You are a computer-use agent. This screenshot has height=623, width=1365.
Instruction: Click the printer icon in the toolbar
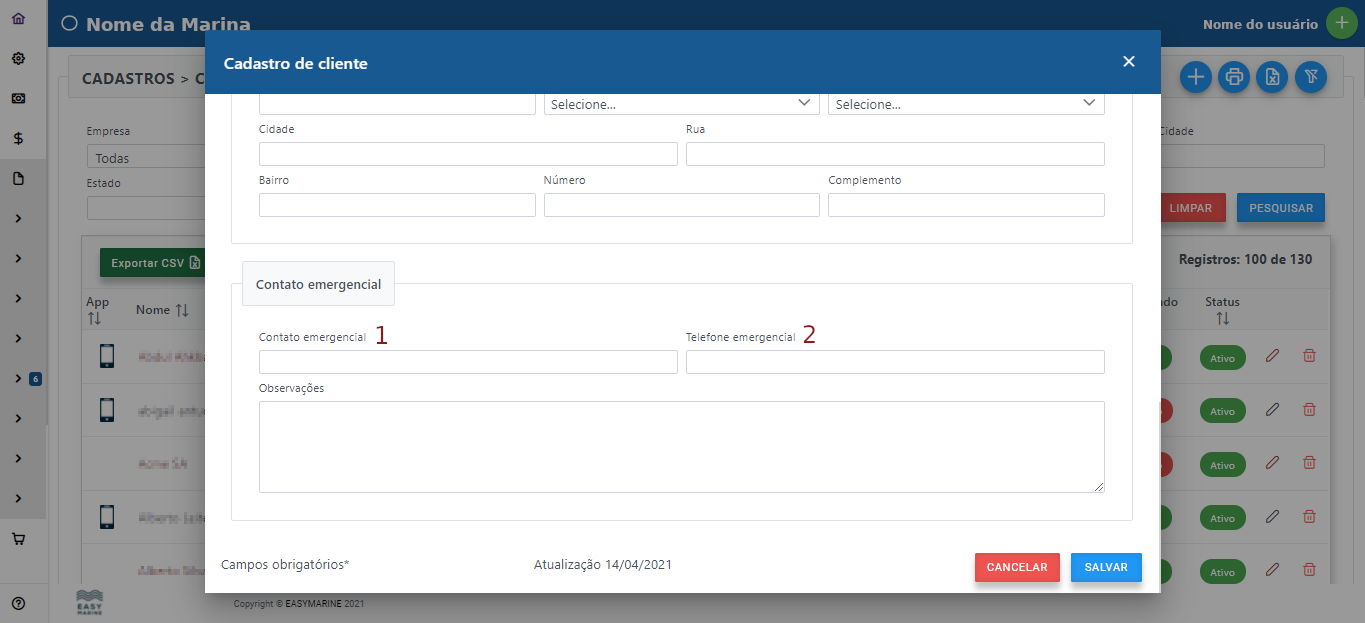(1233, 77)
